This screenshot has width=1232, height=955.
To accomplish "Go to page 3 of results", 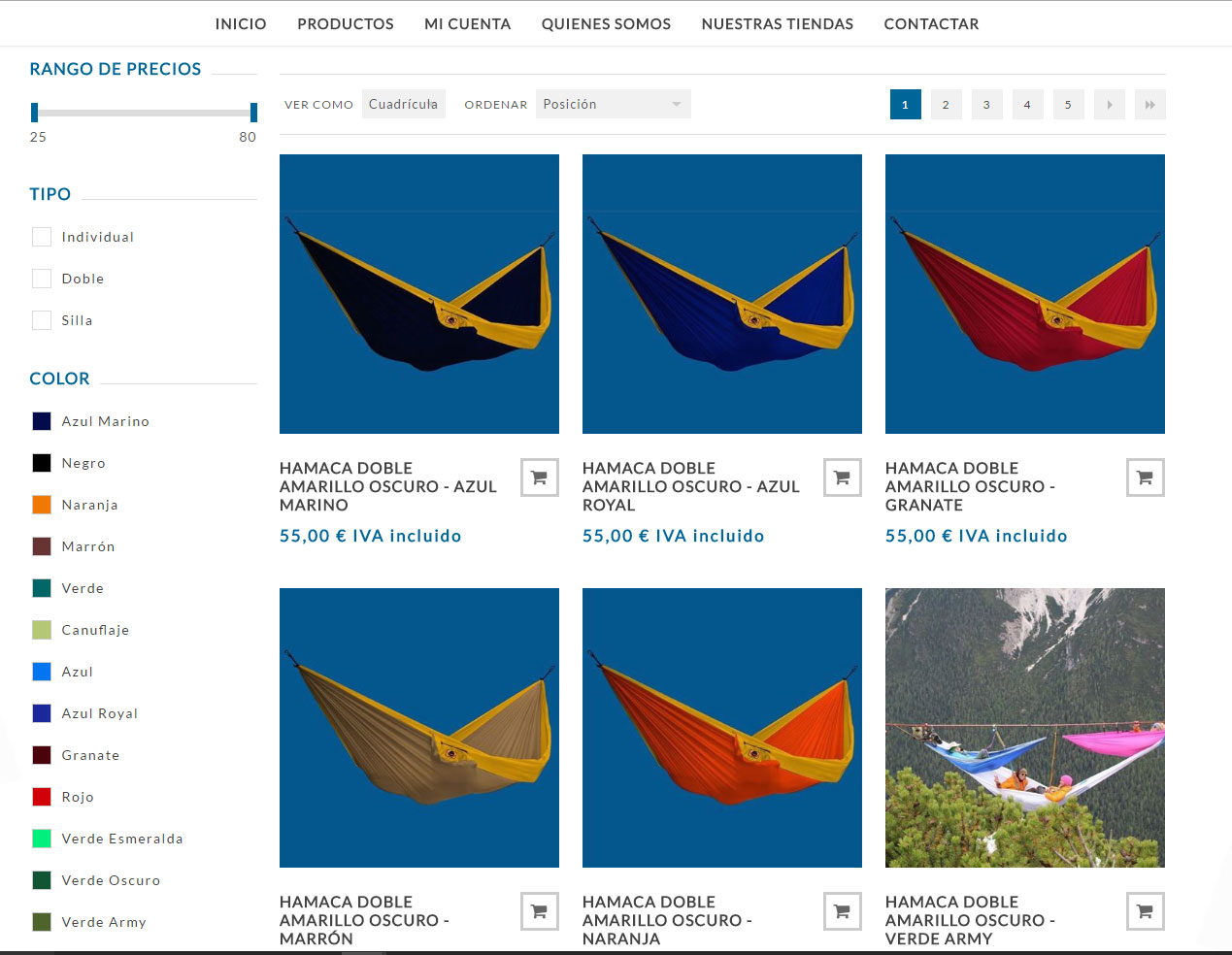I will [x=986, y=105].
